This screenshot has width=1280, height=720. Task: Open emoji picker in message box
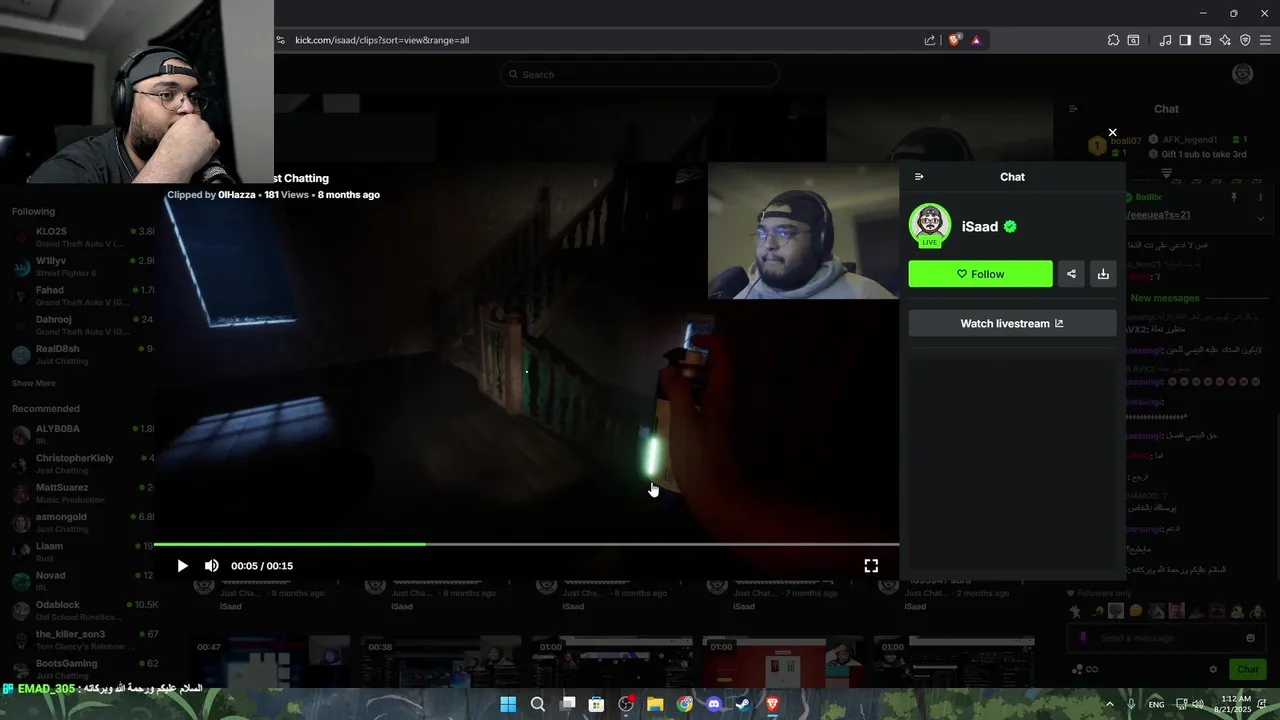click(1250, 638)
